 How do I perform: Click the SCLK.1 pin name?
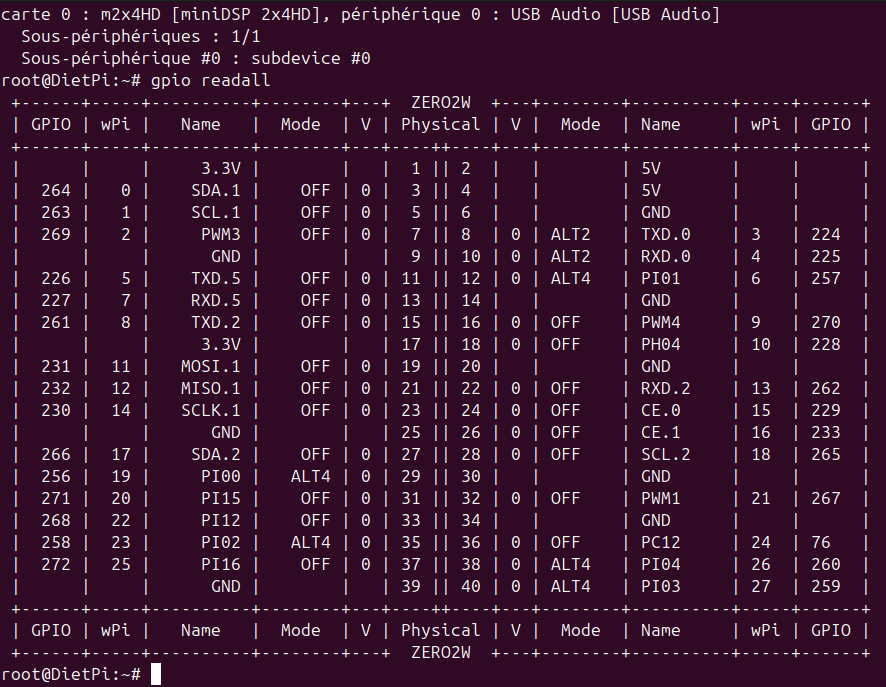pyautogui.click(x=211, y=411)
